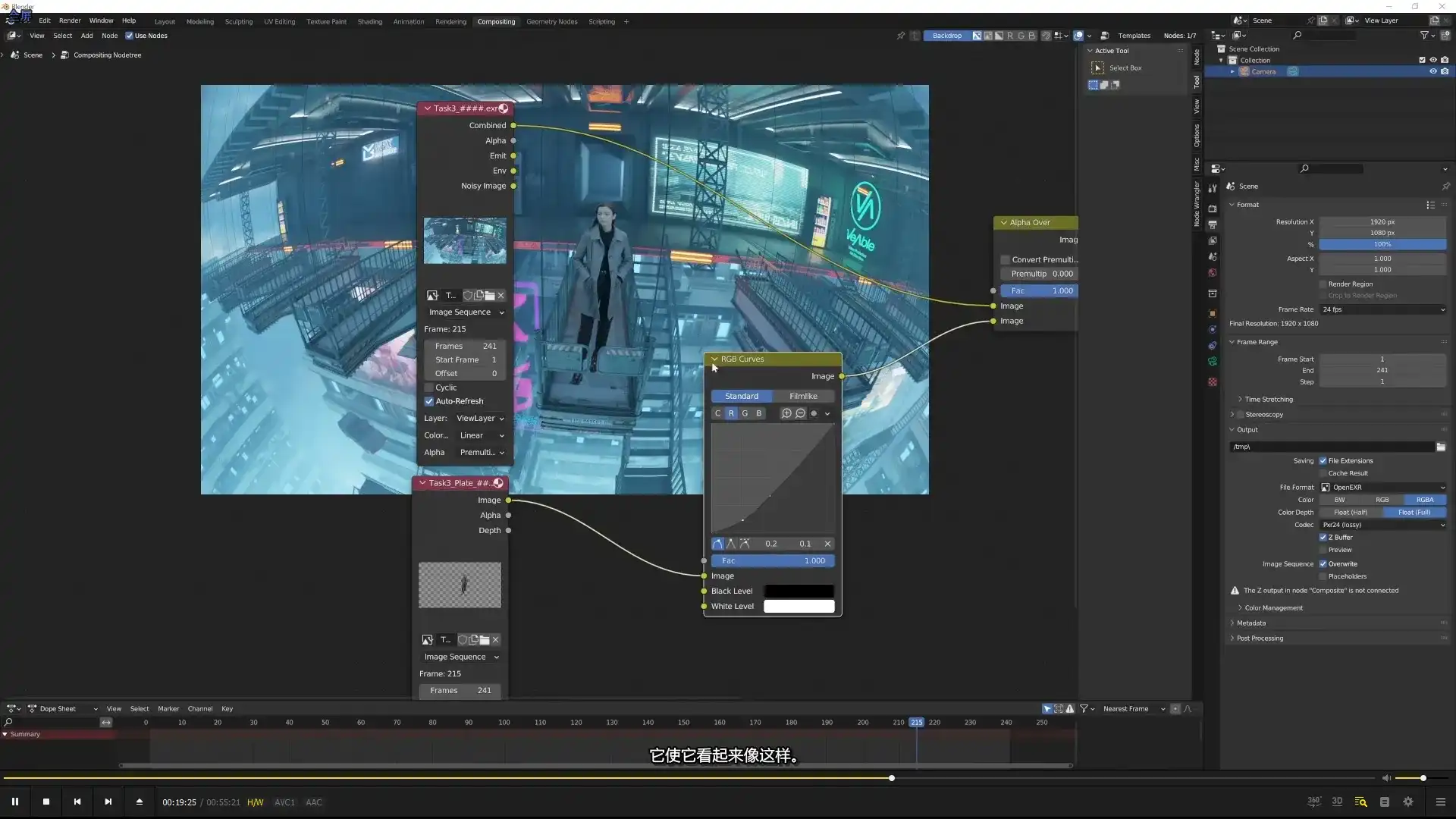
Task: Expand the Color Management section
Action: [1272, 607]
